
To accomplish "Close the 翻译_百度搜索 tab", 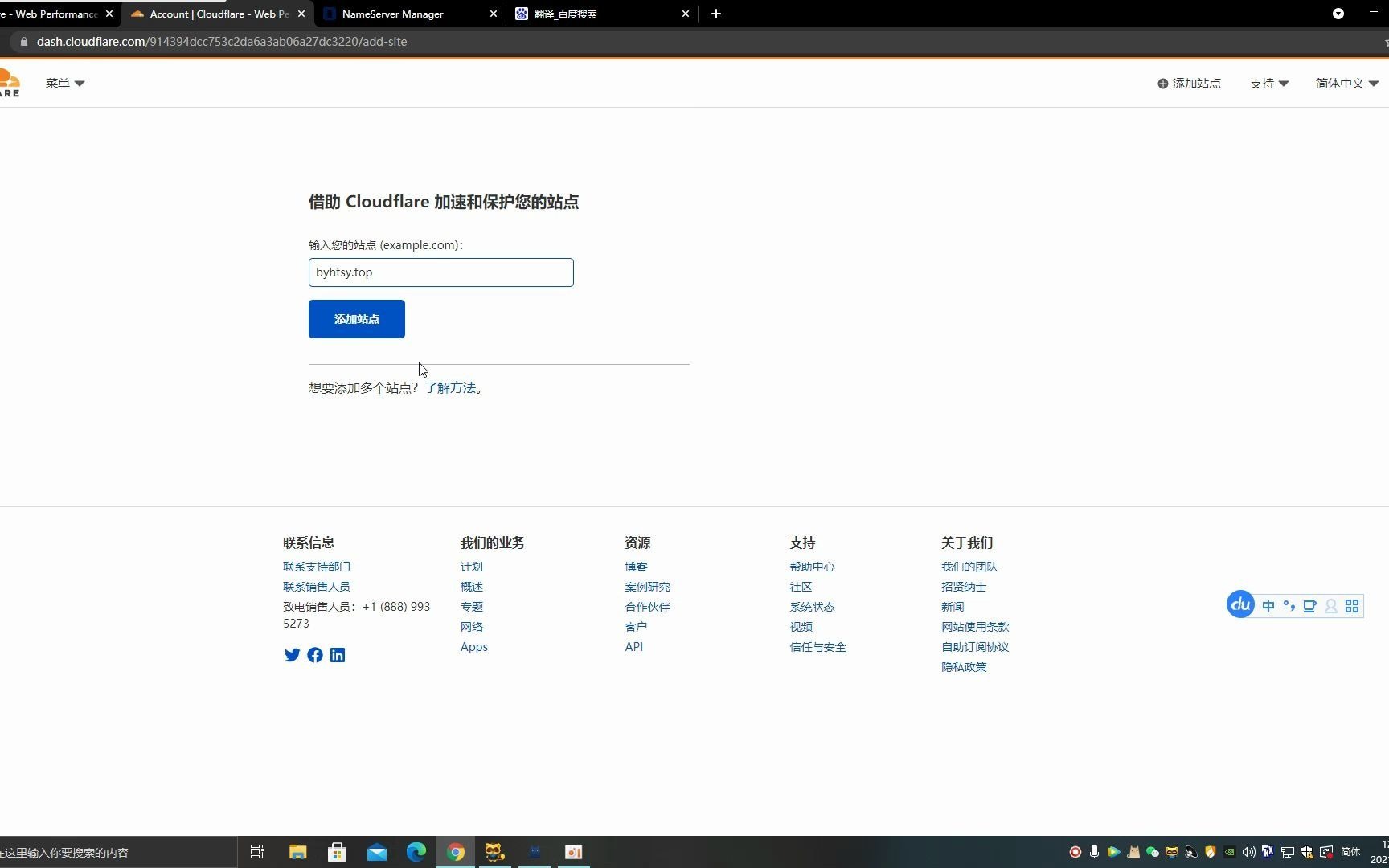I will point(686,14).
